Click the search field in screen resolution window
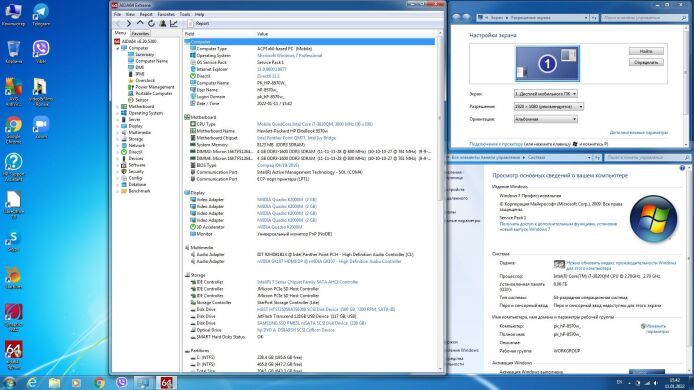694x390 pixels. pos(644,18)
